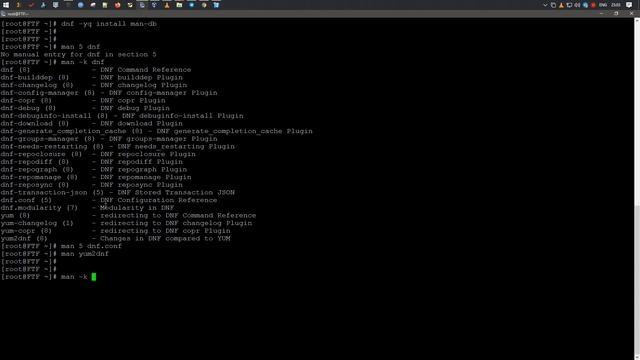Open the Windows Start menu
This screenshot has height=360, width=640.
coord(6,5)
